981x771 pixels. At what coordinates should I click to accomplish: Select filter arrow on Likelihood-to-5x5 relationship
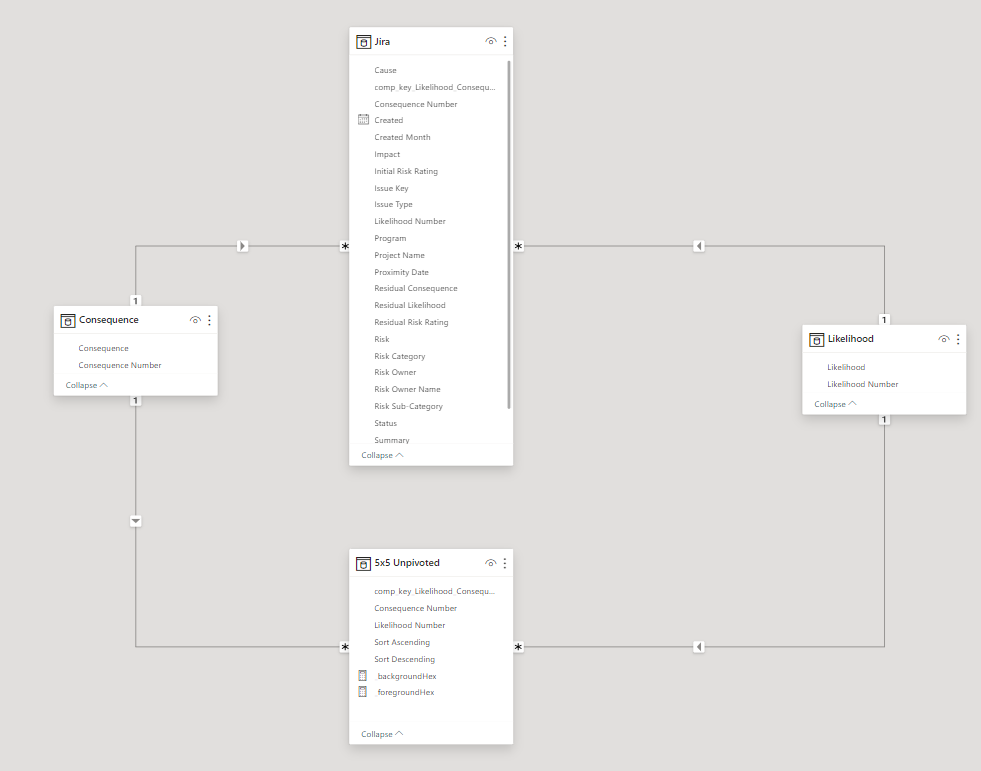click(699, 646)
